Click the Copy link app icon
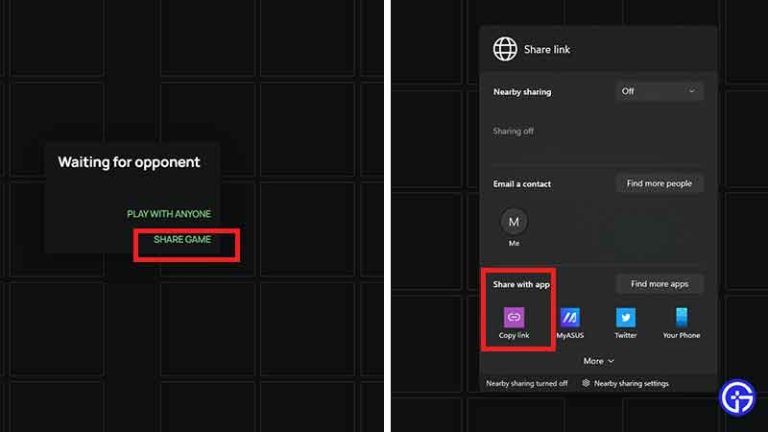This screenshot has width=768, height=432. (x=513, y=317)
